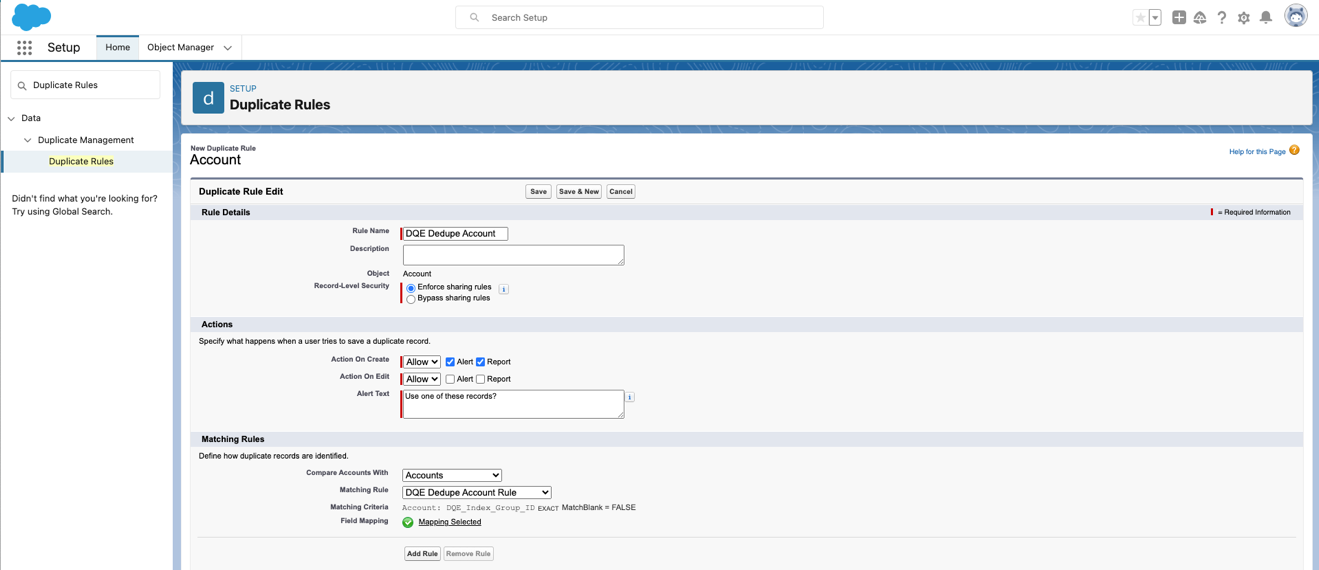Open Compare Accounts With dropdown
The image size is (1319, 570).
tap(452, 475)
